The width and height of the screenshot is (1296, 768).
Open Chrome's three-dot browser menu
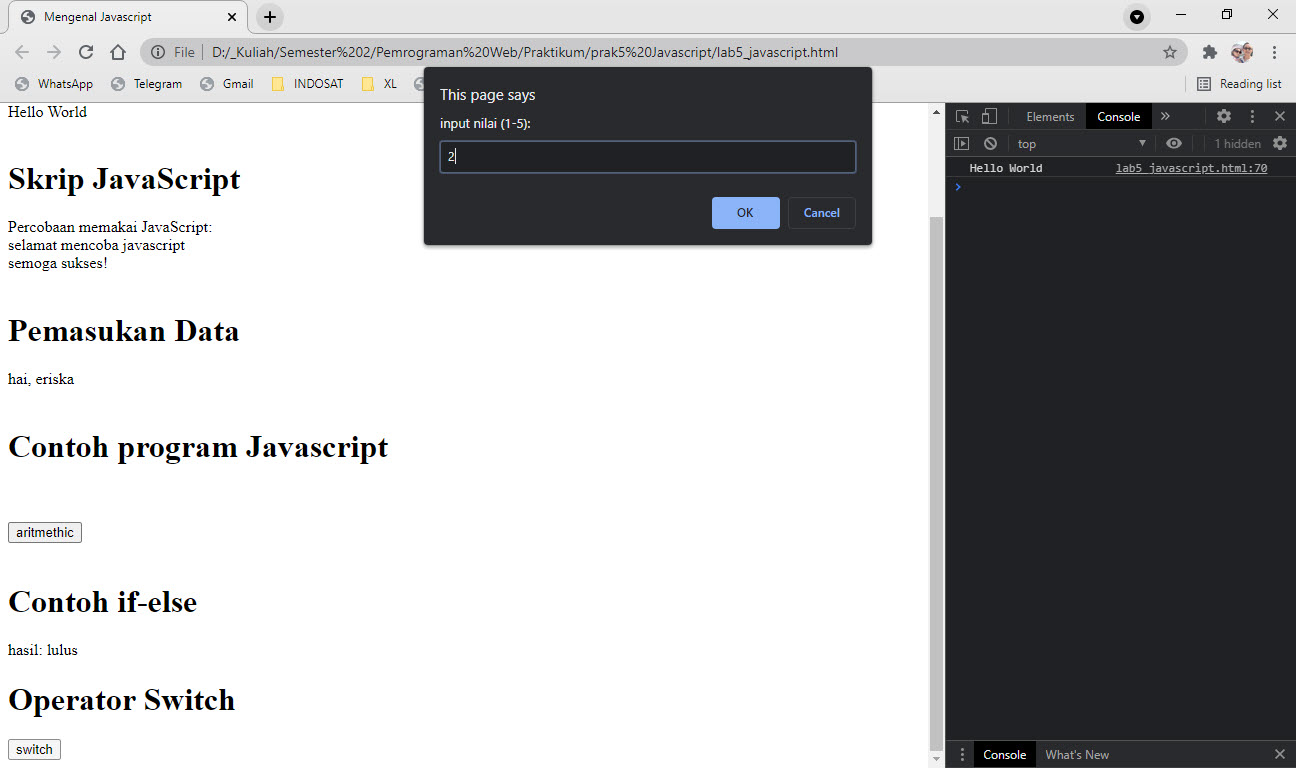click(x=1274, y=52)
